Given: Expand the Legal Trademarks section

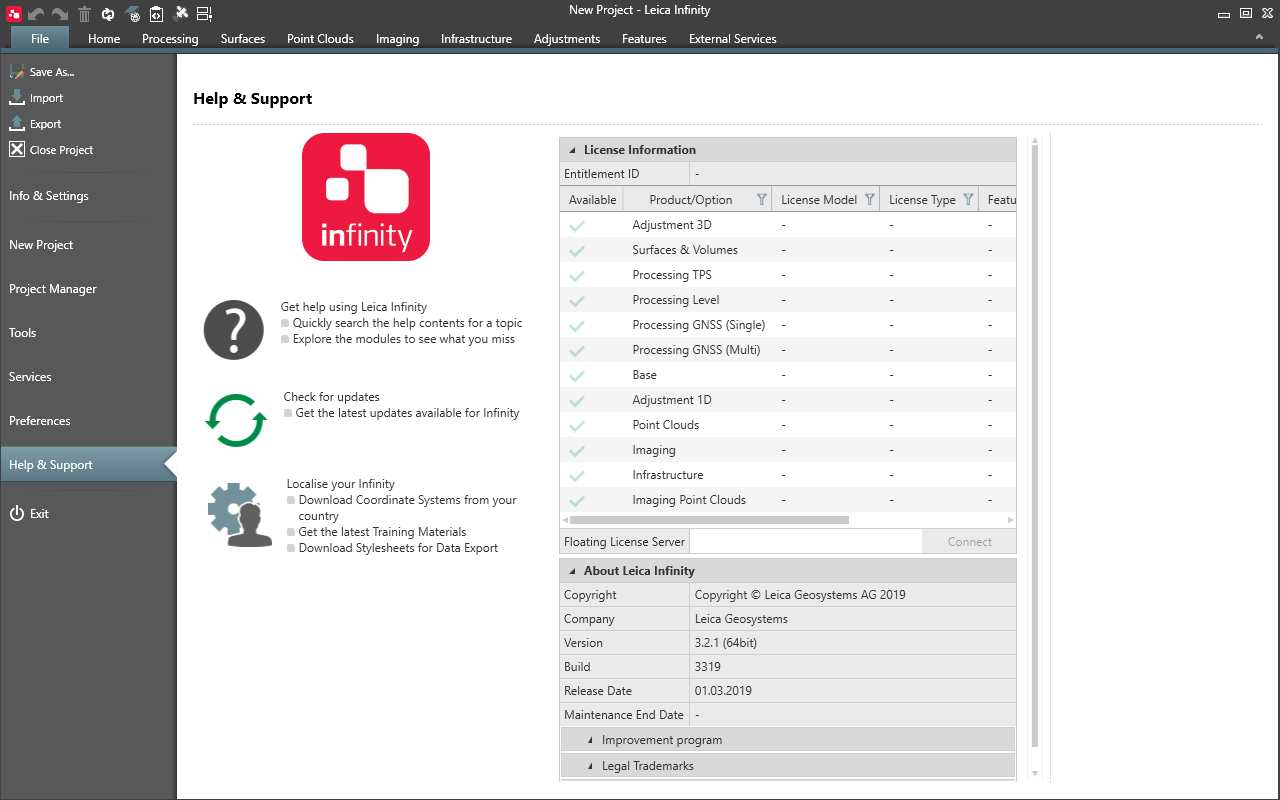Looking at the screenshot, I should (589, 766).
